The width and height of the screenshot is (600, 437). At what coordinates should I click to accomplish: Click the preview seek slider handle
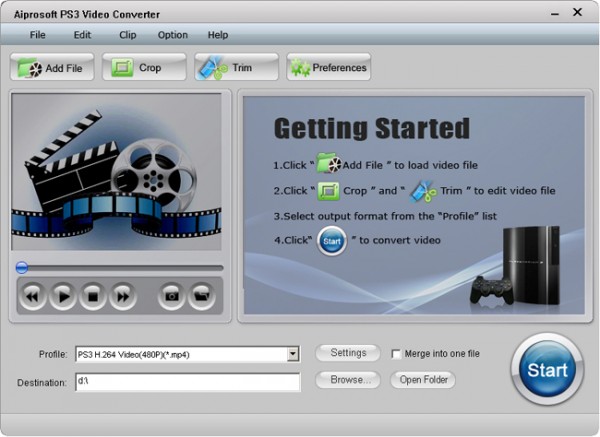coord(22,267)
